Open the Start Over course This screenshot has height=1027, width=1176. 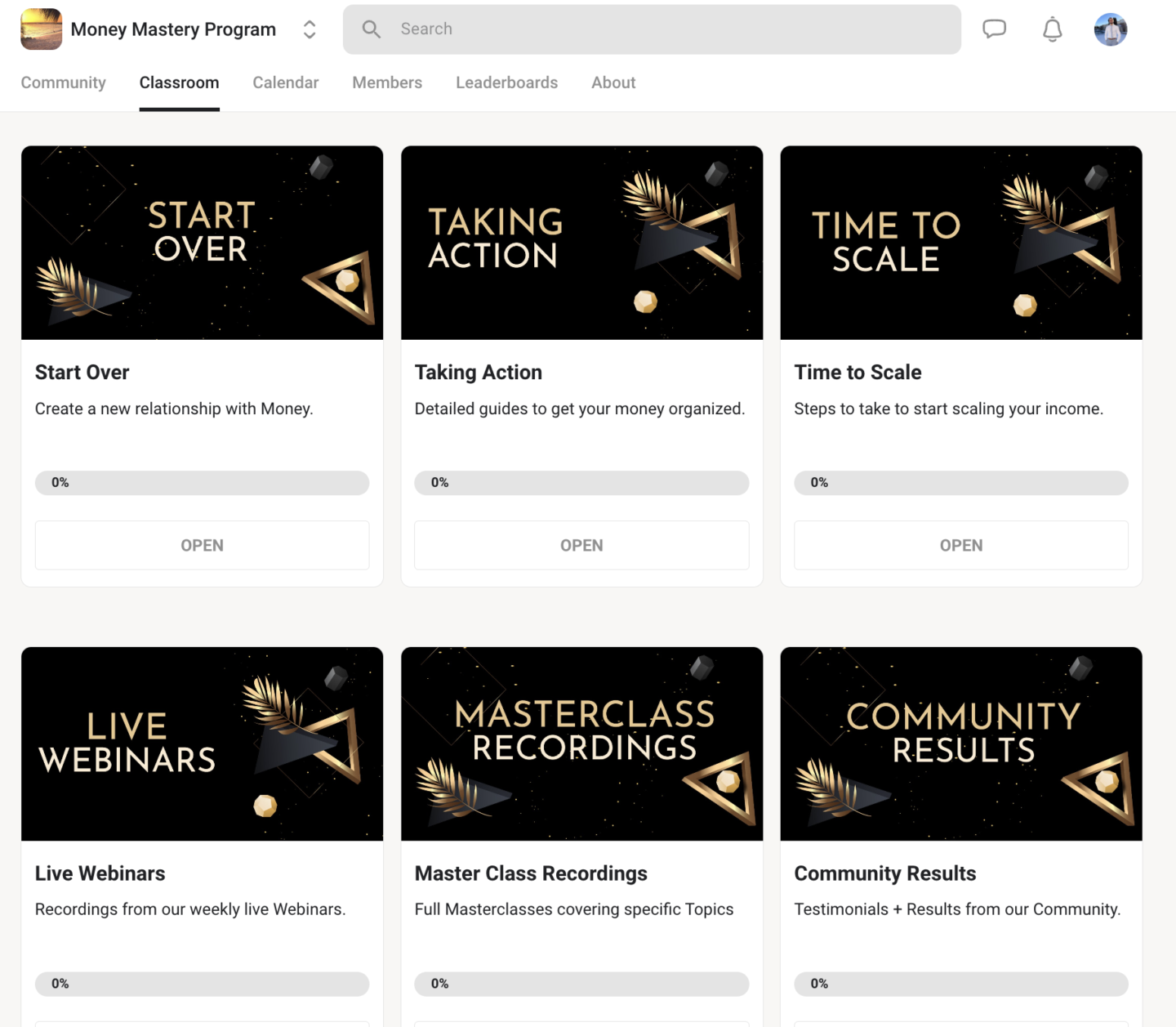coord(202,545)
